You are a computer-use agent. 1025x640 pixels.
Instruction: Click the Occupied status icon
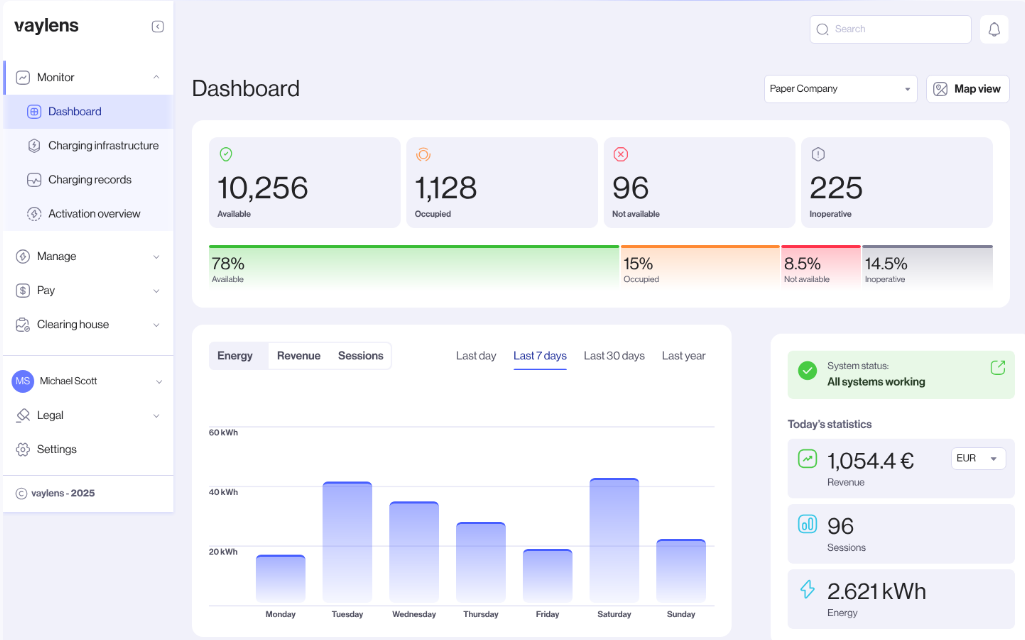pos(423,154)
